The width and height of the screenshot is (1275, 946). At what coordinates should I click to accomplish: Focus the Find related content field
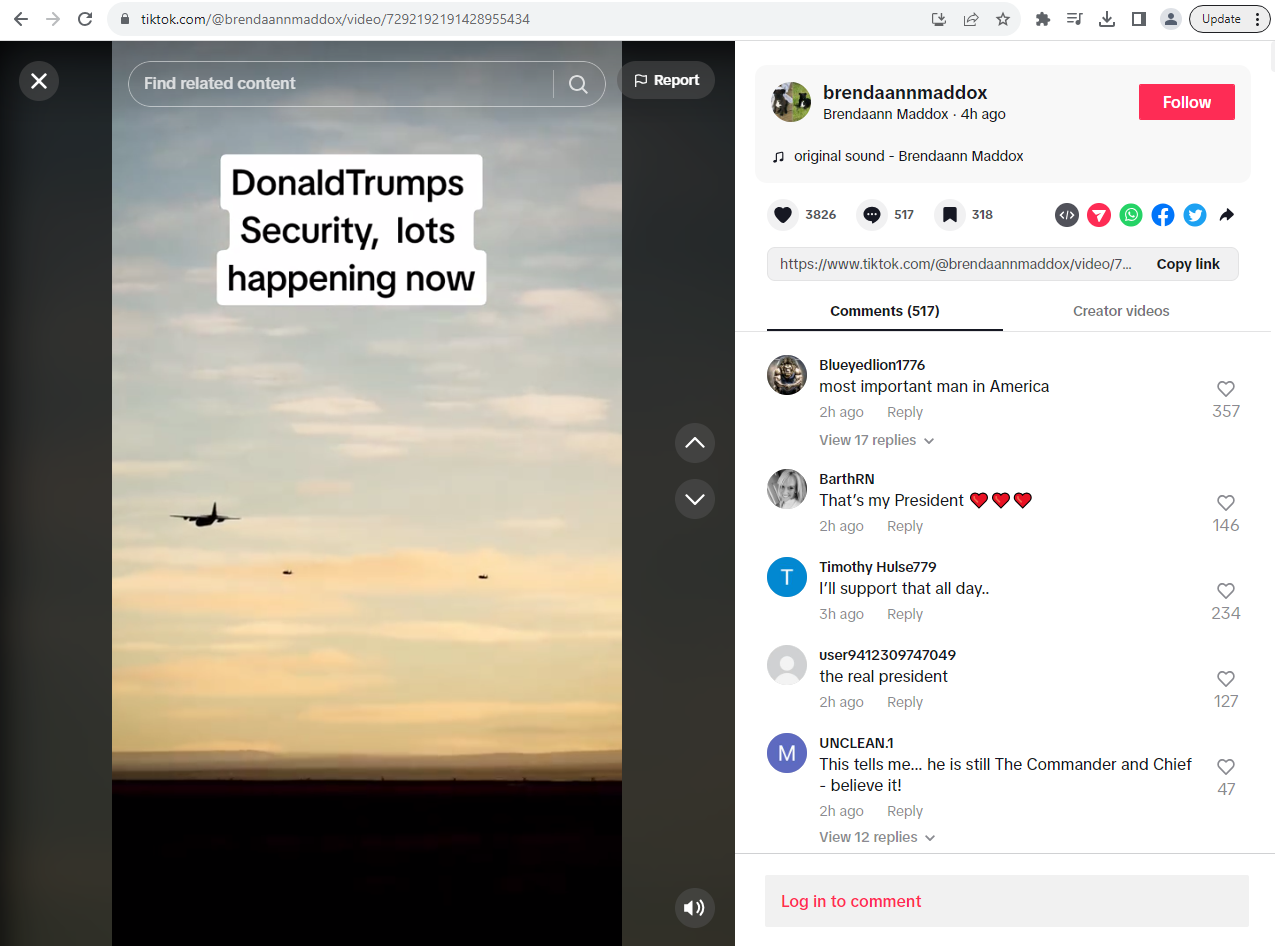(x=343, y=84)
